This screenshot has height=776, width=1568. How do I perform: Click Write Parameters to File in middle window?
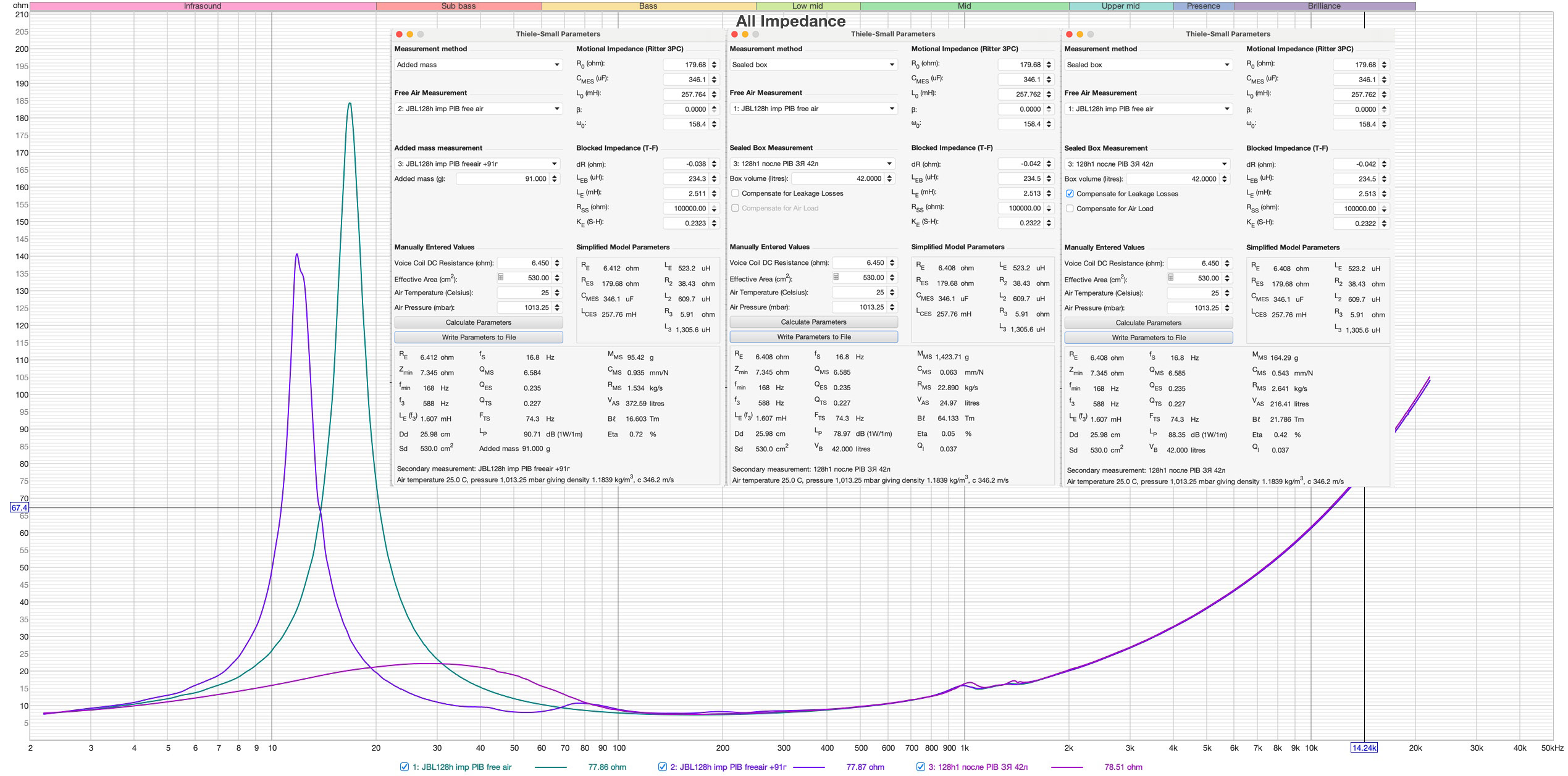[x=813, y=336]
